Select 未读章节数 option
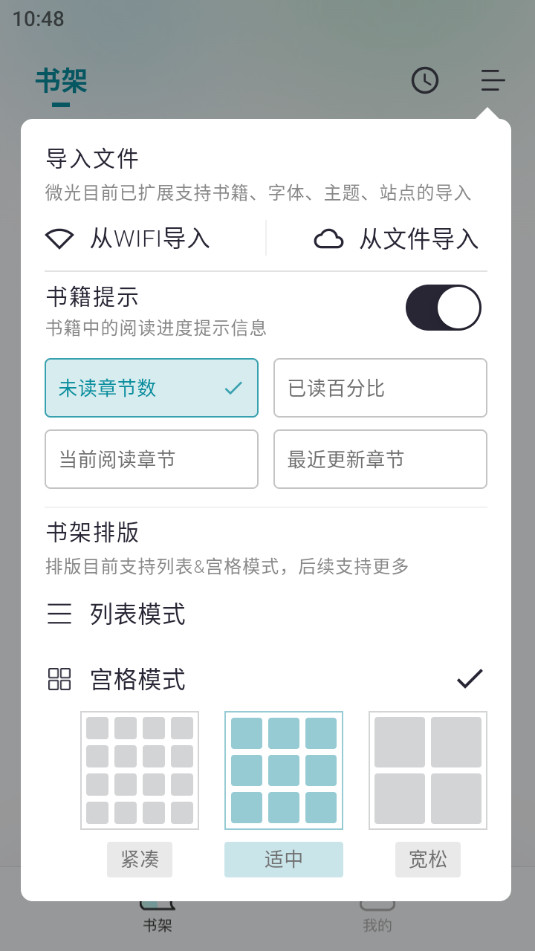The image size is (535, 951). tap(152, 388)
